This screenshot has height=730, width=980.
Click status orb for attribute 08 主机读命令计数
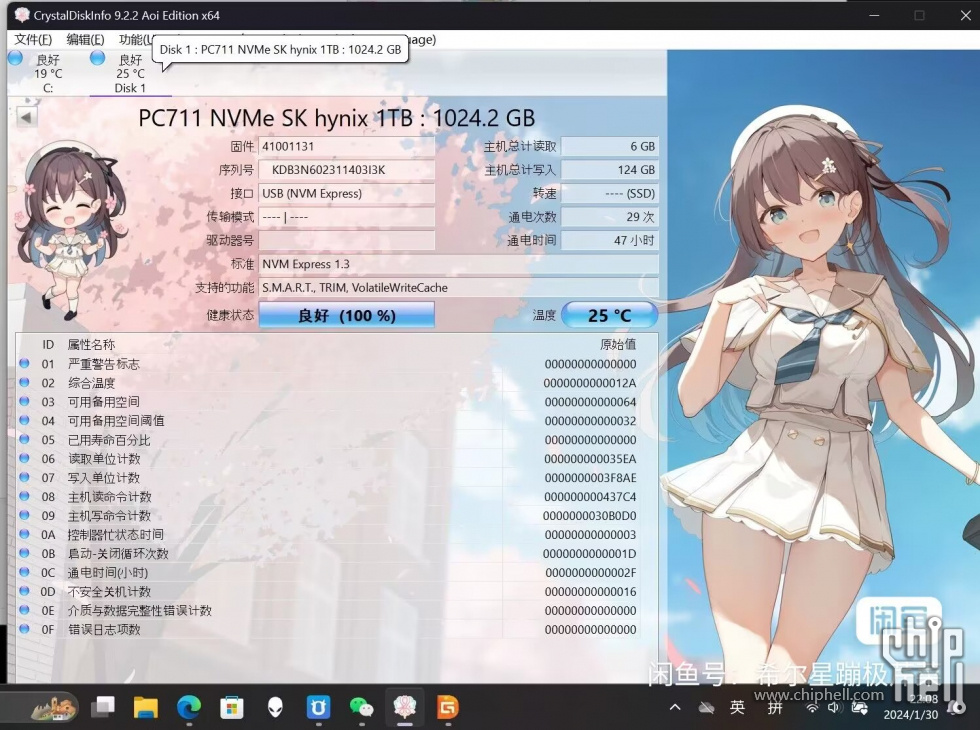[24, 496]
